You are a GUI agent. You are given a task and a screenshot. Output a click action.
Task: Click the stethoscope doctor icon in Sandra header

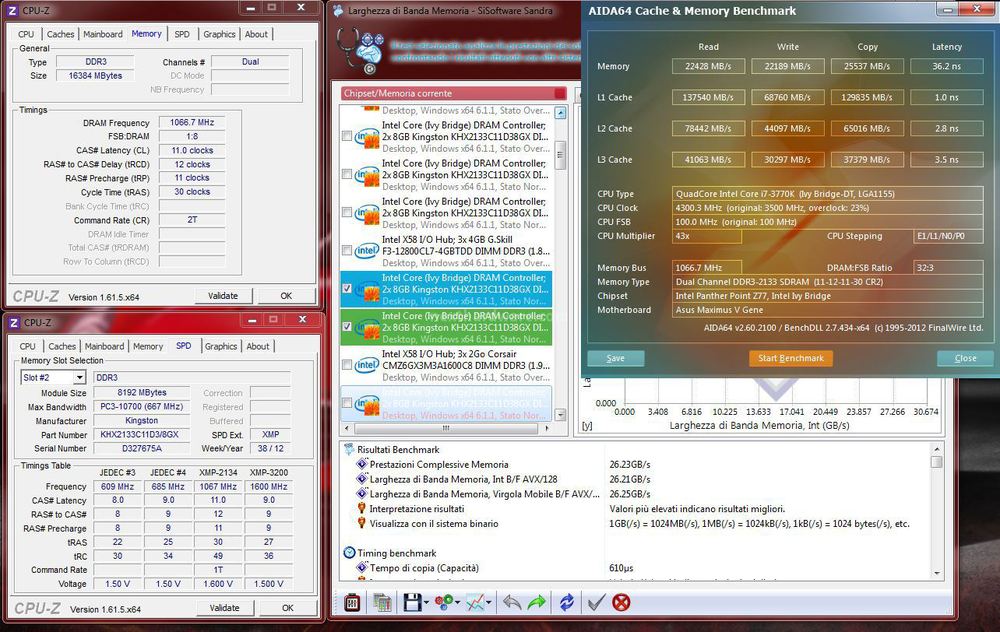coord(360,50)
